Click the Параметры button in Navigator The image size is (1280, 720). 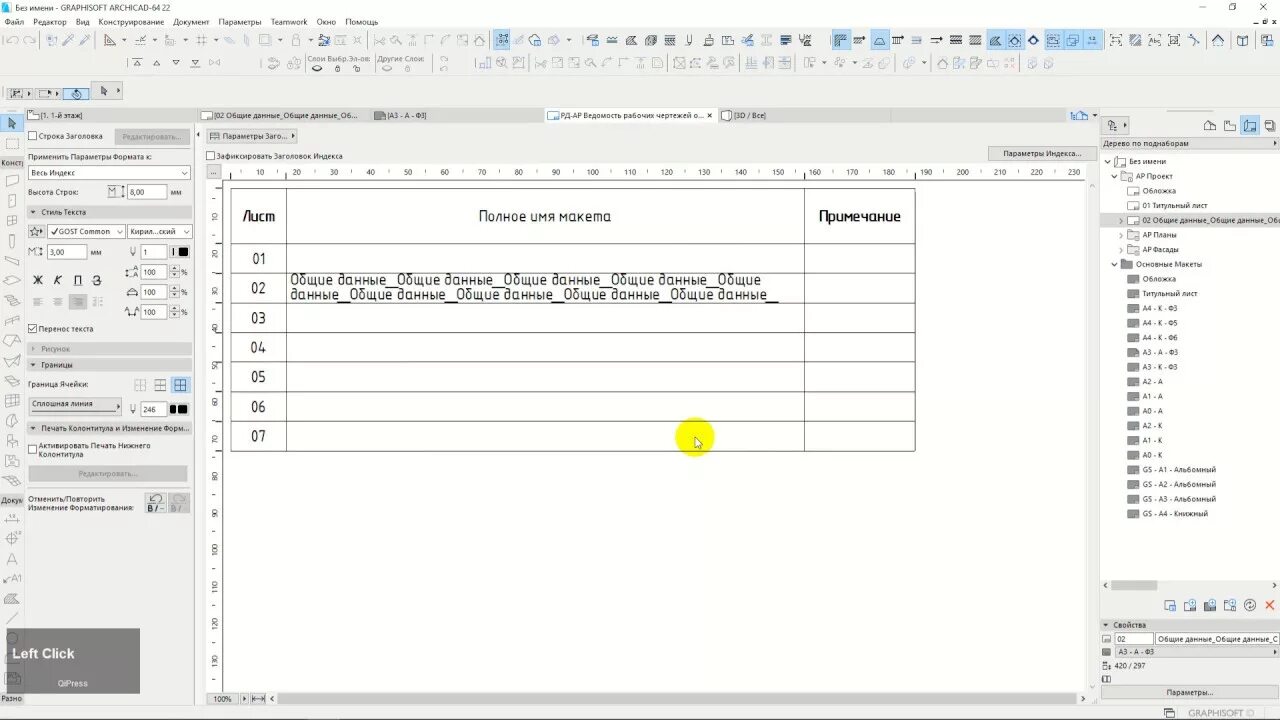click(x=1189, y=692)
